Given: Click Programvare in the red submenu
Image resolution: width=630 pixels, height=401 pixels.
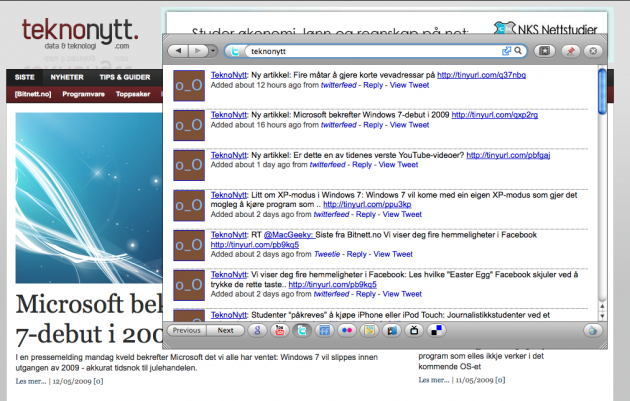Looking at the screenshot, I should click(83, 94).
